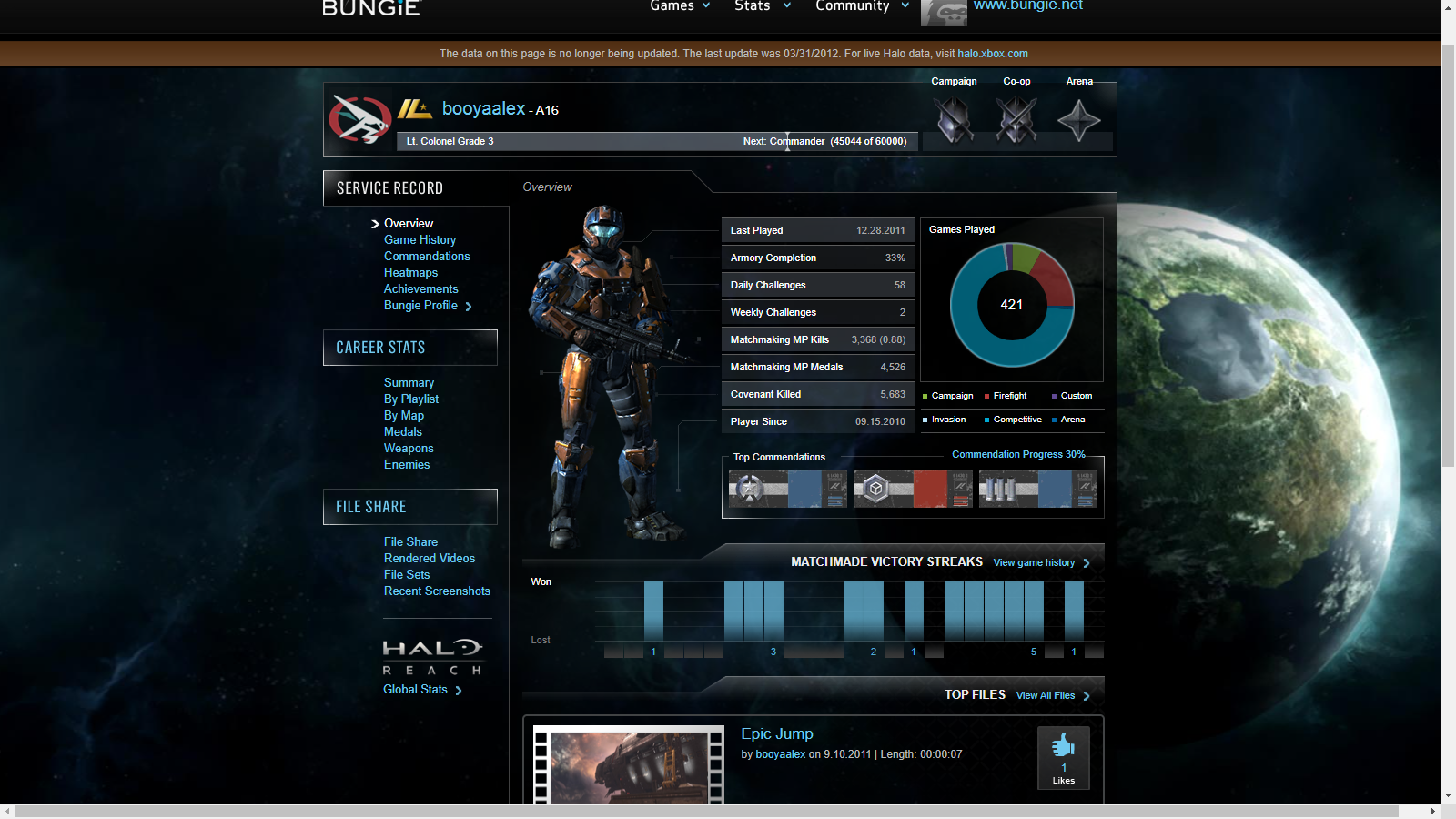
Task: Click View All Files link
Action: [x=1046, y=695]
